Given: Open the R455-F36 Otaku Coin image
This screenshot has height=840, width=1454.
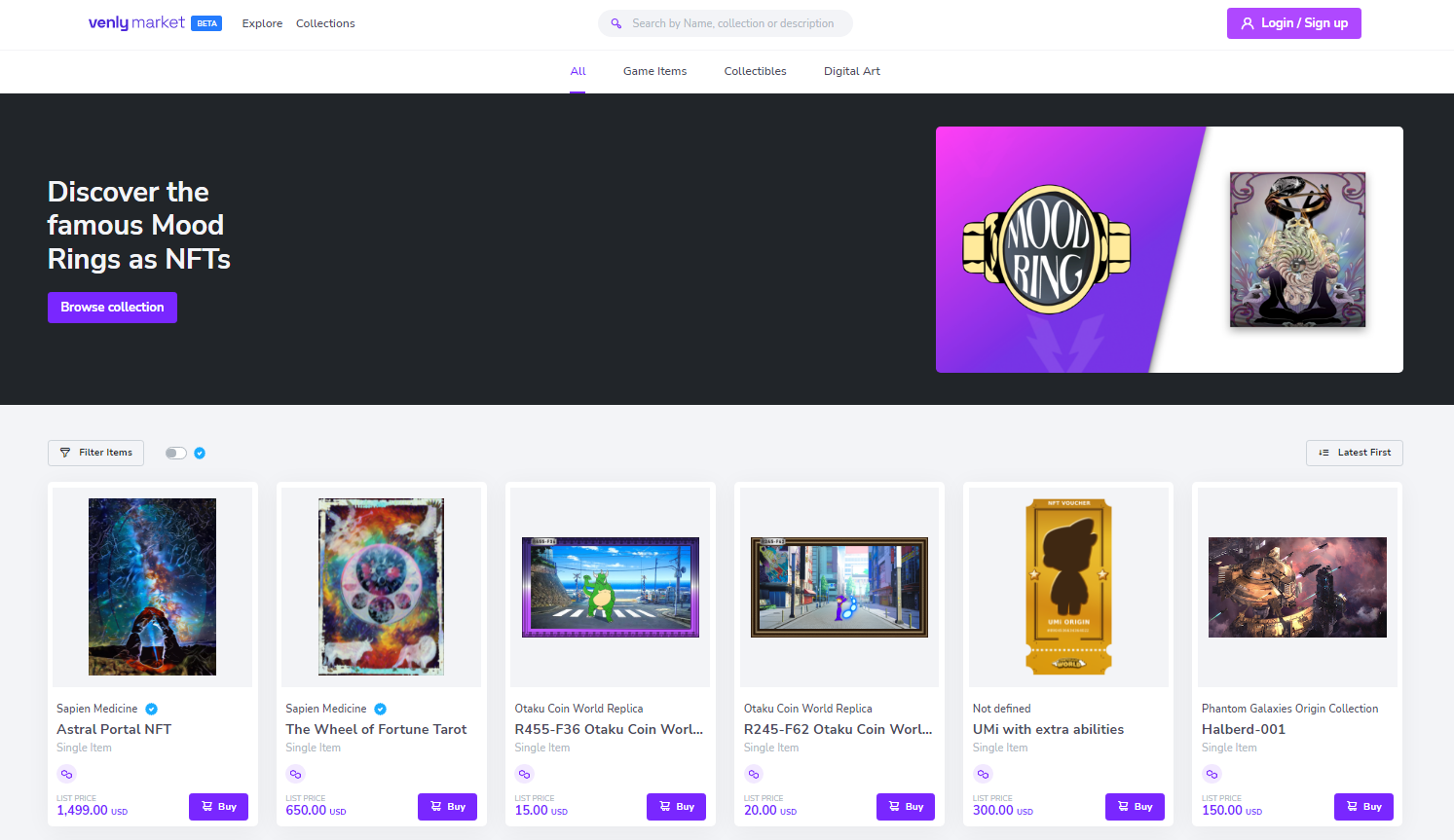Looking at the screenshot, I should [x=611, y=587].
